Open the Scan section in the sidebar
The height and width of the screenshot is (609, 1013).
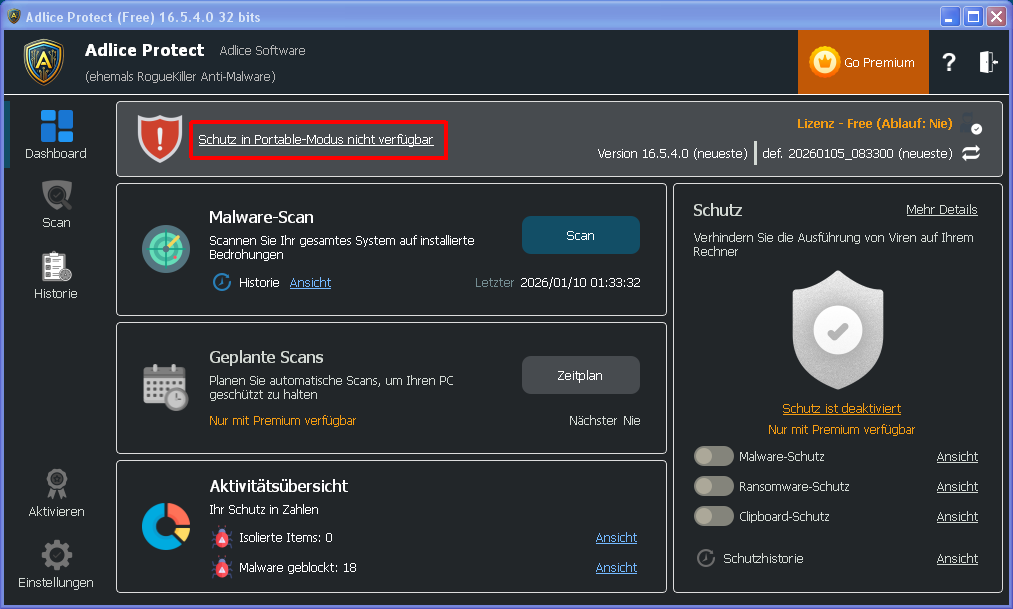[56, 205]
